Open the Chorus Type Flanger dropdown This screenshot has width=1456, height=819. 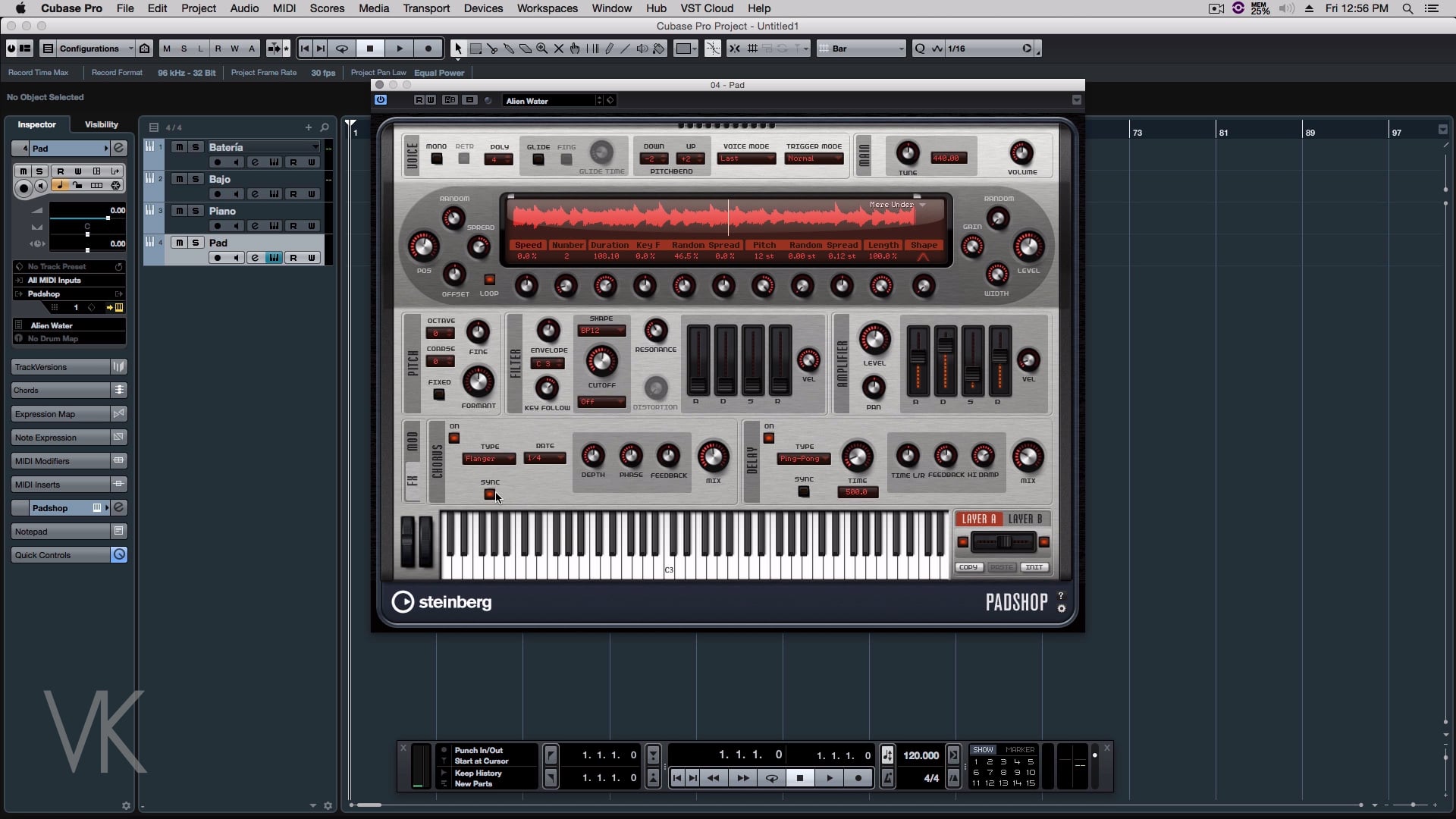(488, 459)
